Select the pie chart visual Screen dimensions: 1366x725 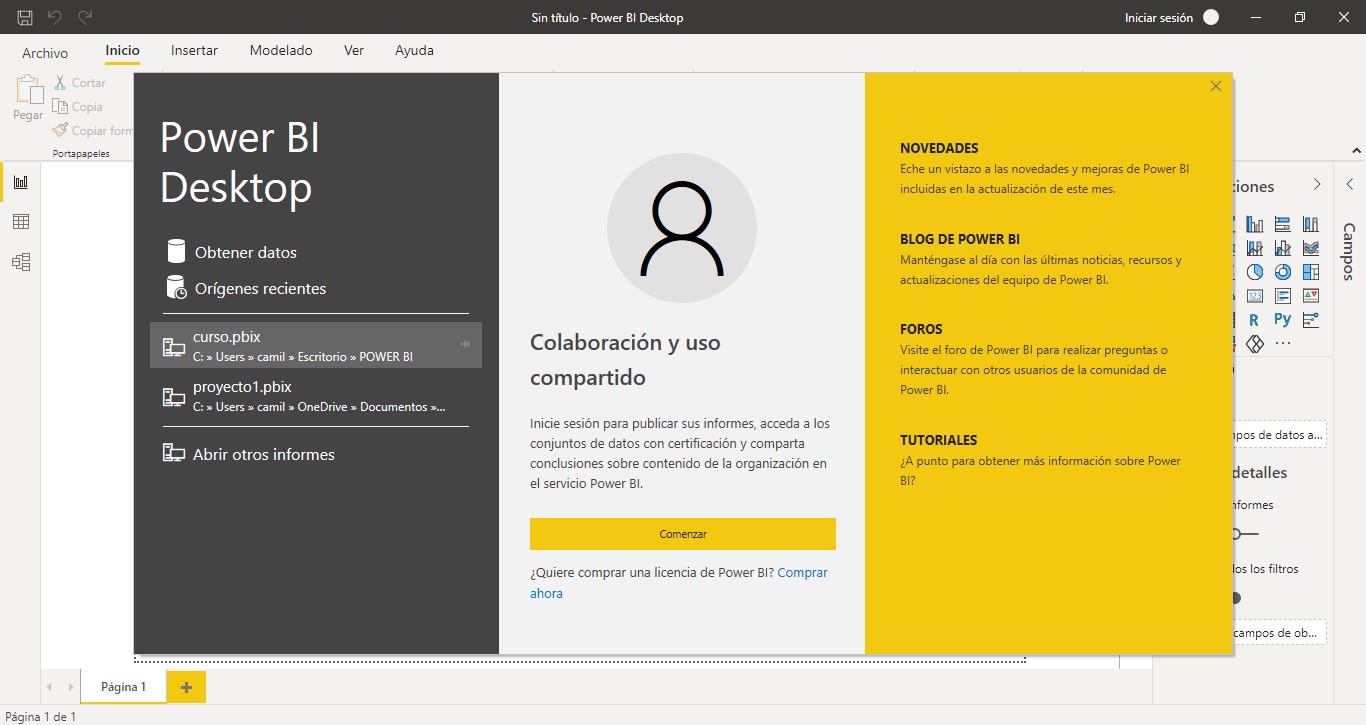point(1255,272)
